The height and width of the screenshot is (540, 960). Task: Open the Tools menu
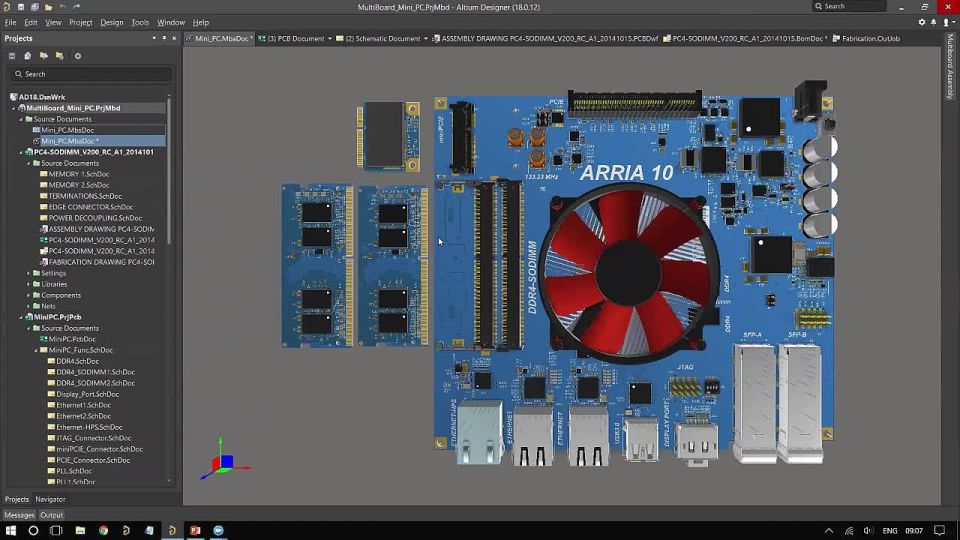[x=140, y=22]
